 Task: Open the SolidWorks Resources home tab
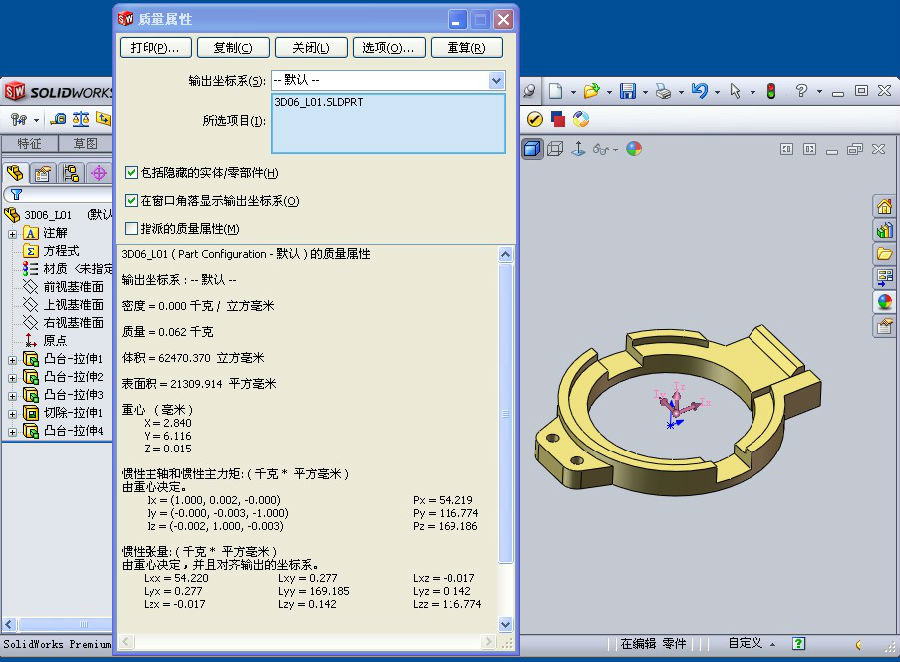coord(884,207)
